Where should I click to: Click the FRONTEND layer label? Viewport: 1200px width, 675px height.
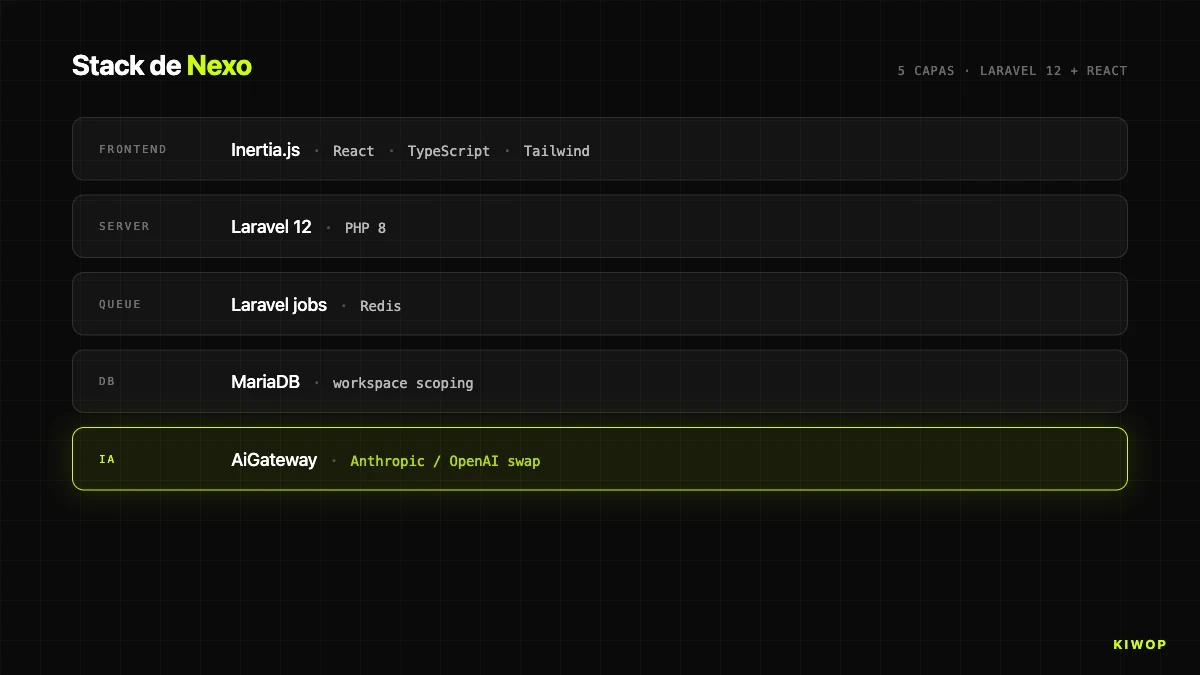click(x=133, y=149)
